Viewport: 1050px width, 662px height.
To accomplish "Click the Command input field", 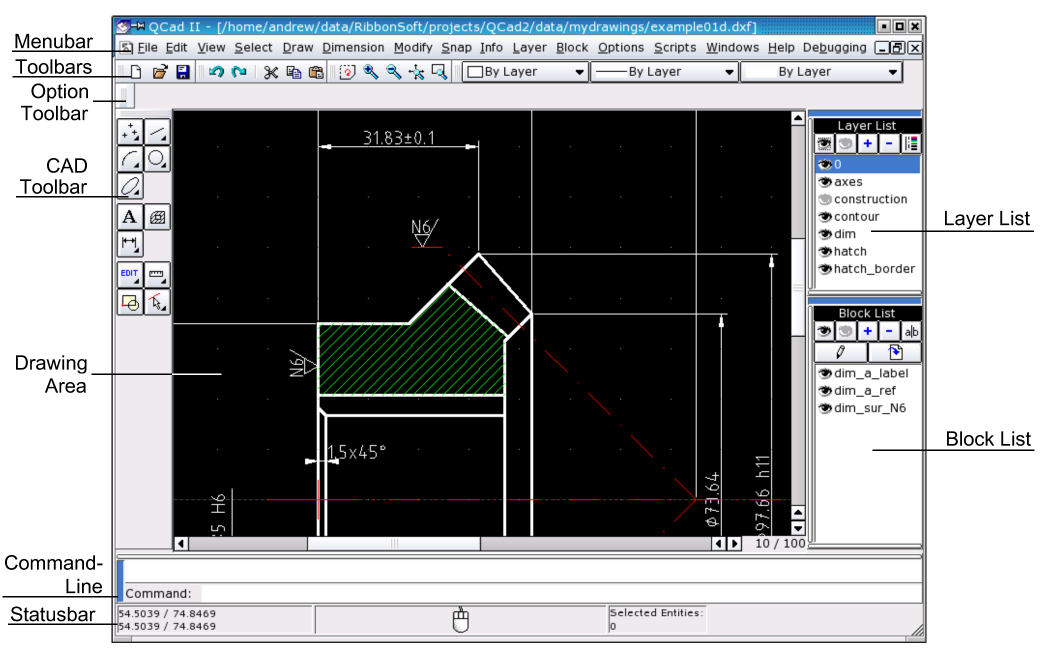I will point(560,593).
